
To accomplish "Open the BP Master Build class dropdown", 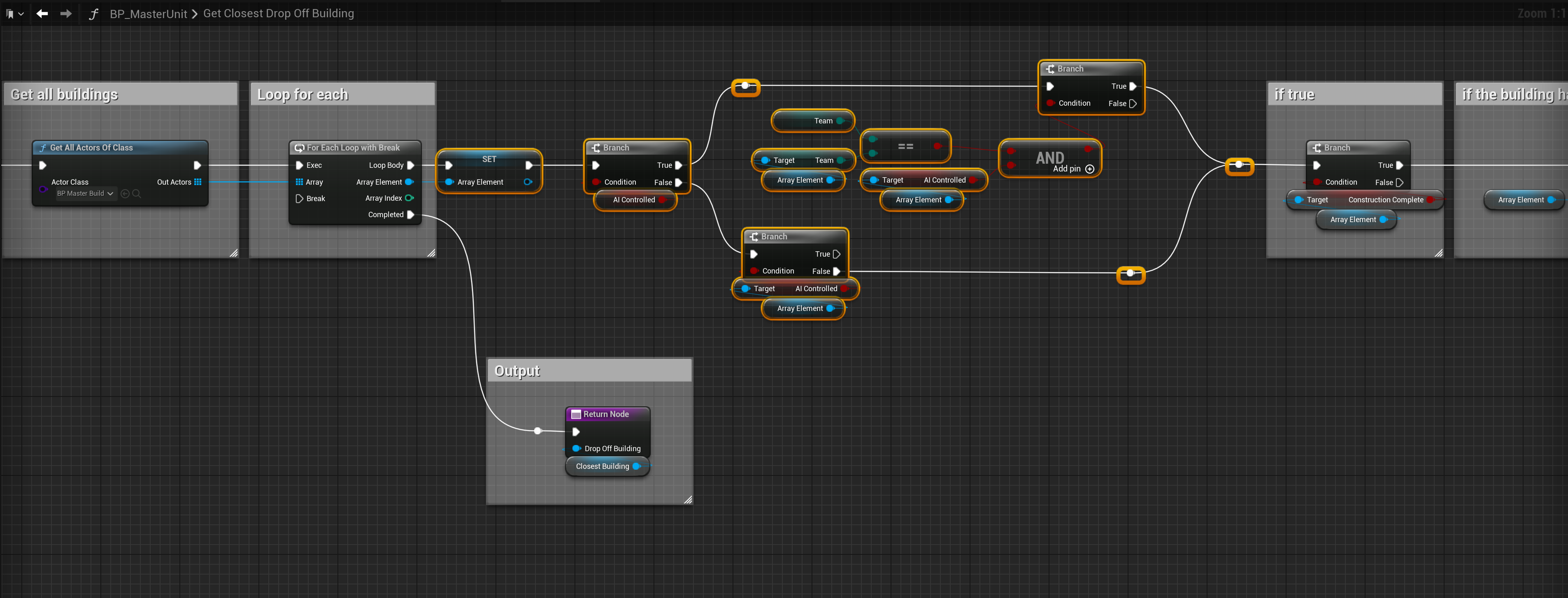I will 85,193.
